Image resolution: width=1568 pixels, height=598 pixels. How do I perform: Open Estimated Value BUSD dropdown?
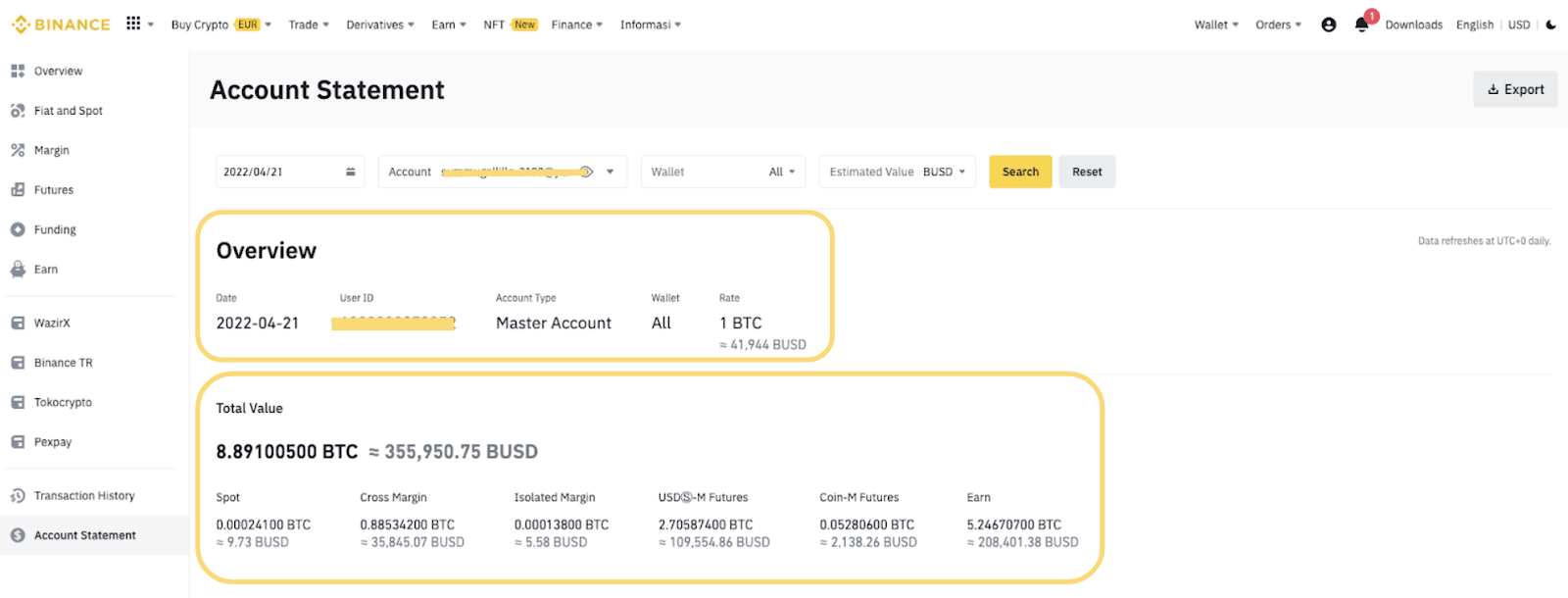pyautogui.click(x=944, y=172)
